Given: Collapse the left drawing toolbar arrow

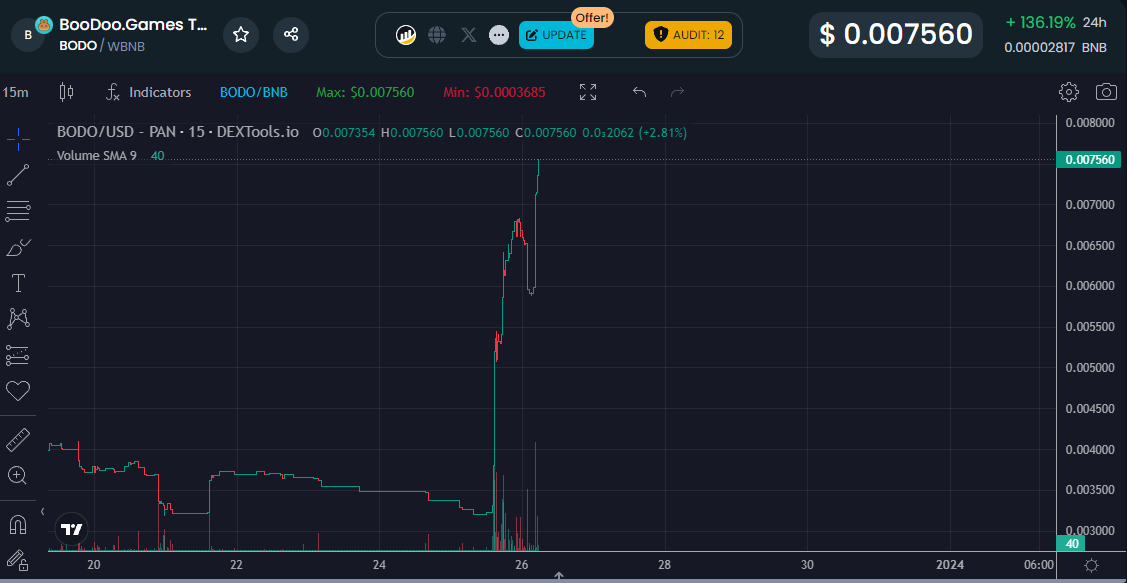Looking at the screenshot, I should 42,512.
